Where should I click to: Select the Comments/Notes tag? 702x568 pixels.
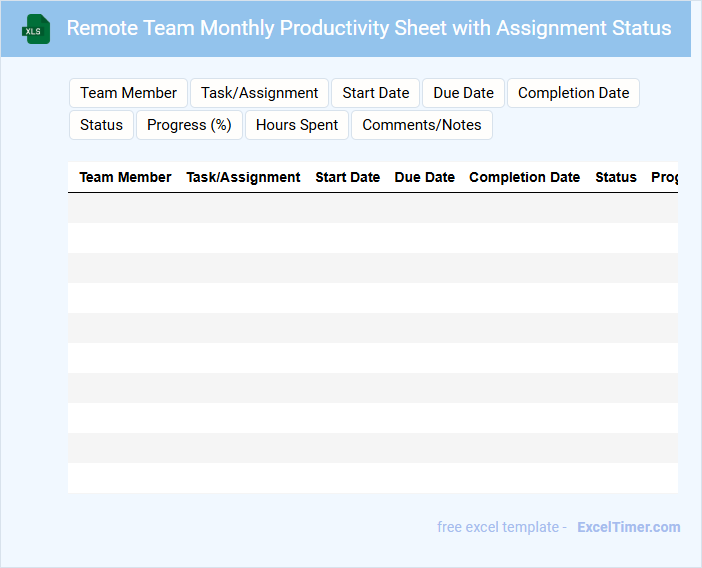pos(421,125)
